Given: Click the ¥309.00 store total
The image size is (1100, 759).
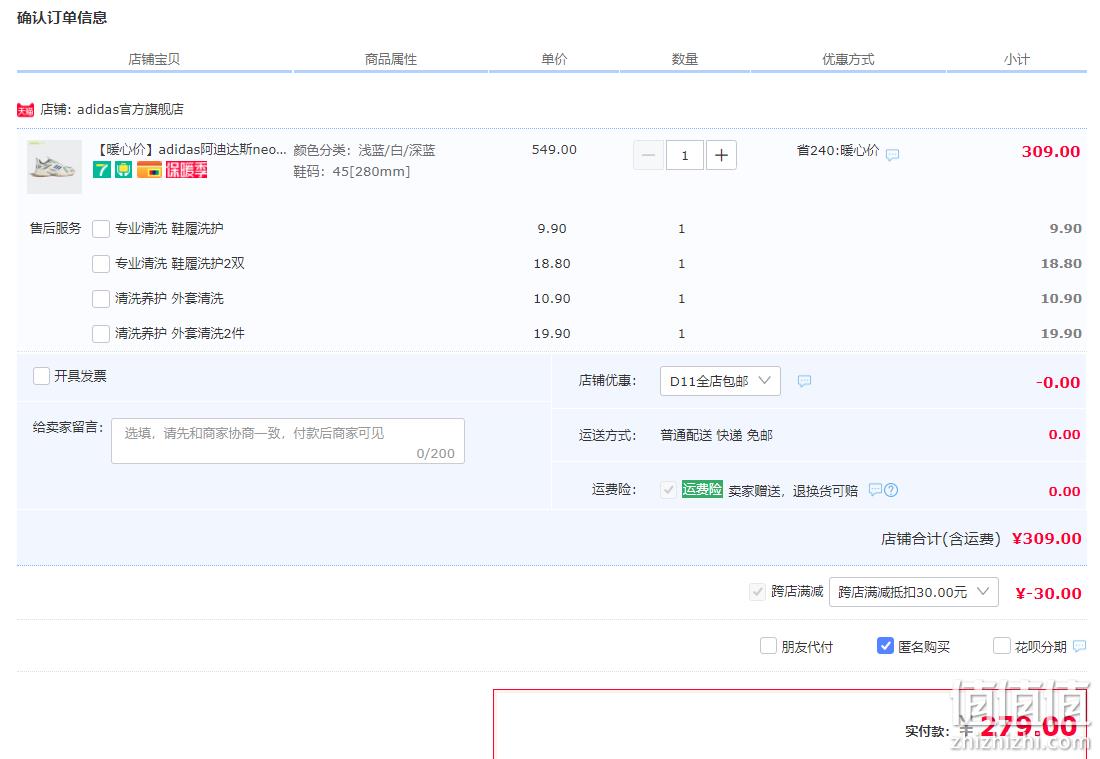Looking at the screenshot, I should click(1047, 539).
